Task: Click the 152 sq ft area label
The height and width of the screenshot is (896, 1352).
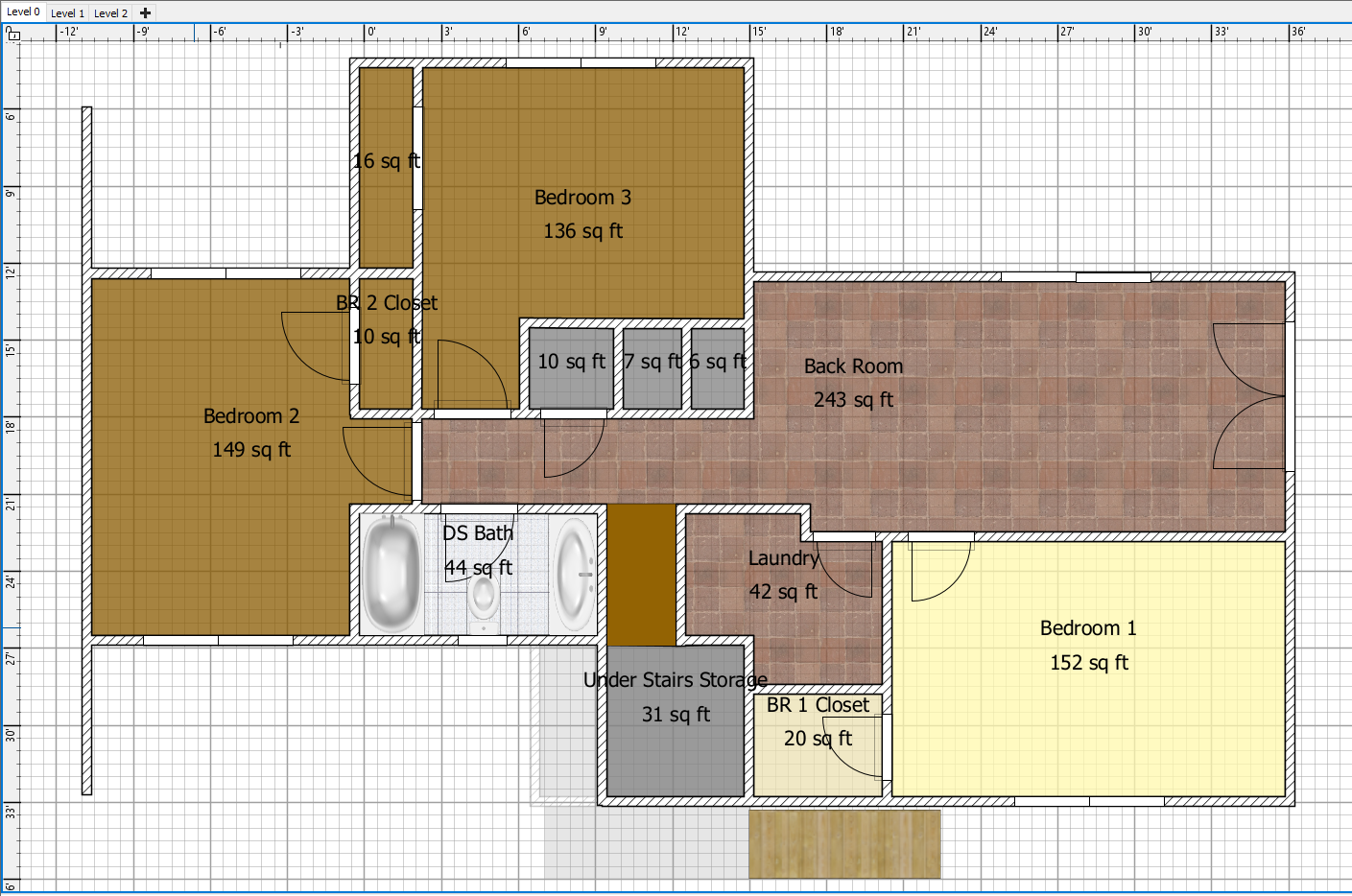Action: (1088, 663)
